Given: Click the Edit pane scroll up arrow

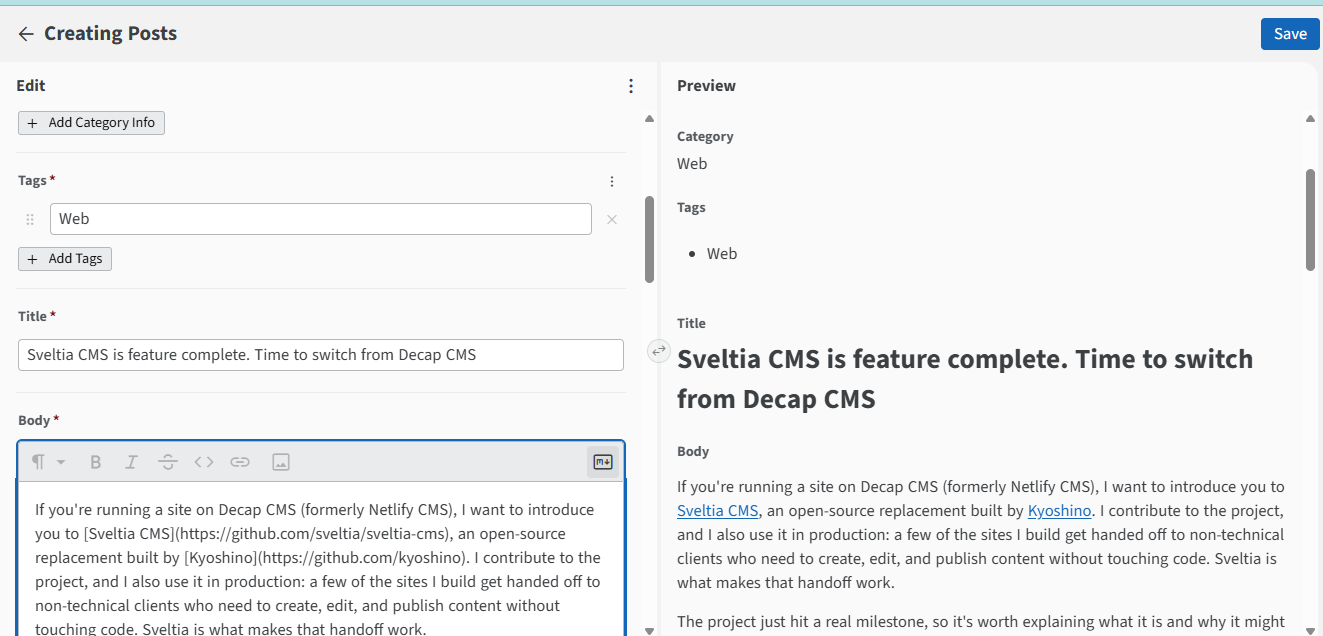Looking at the screenshot, I should click(649, 120).
